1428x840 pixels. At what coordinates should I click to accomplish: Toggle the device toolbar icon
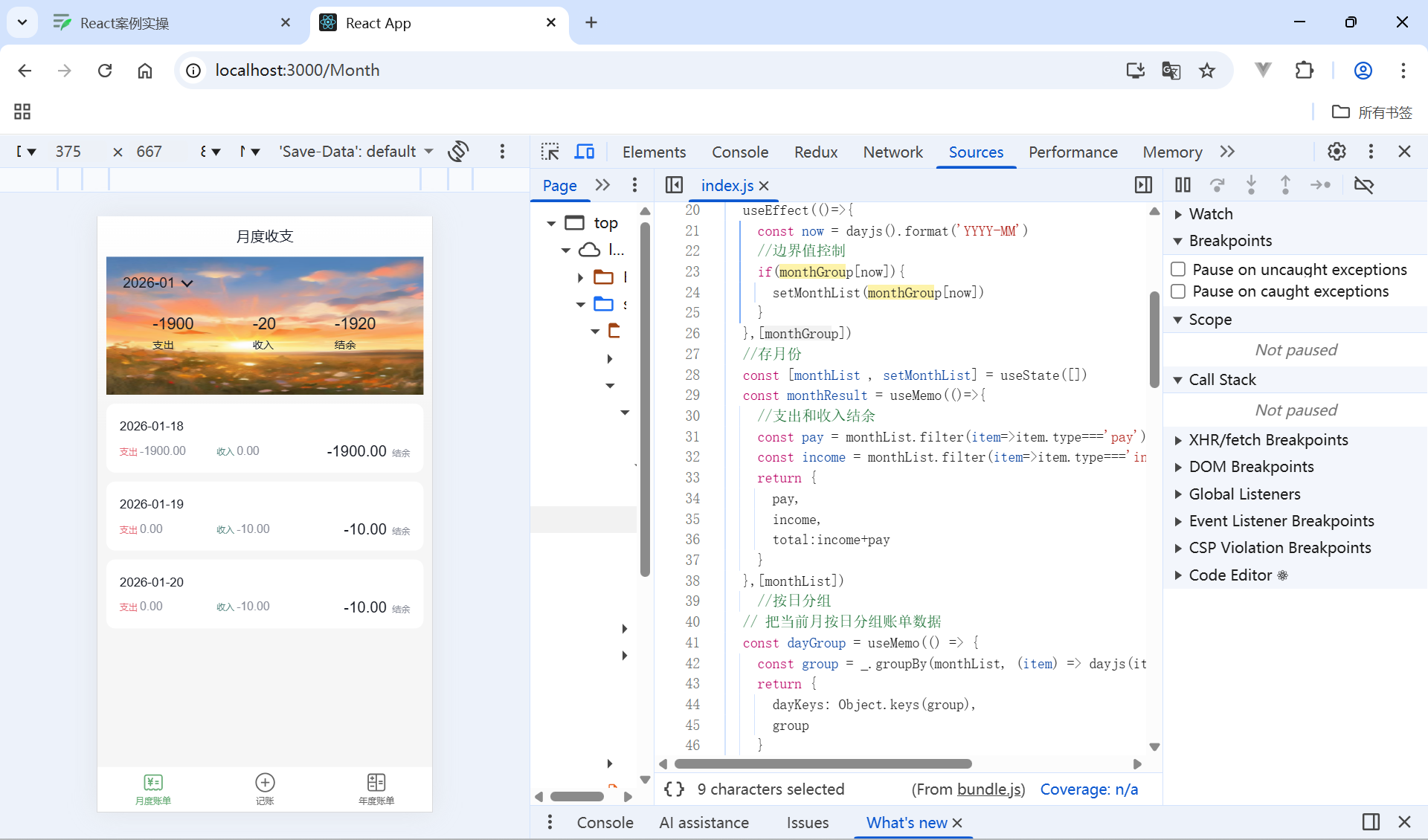pyautogui.click(x=585, y=152)
